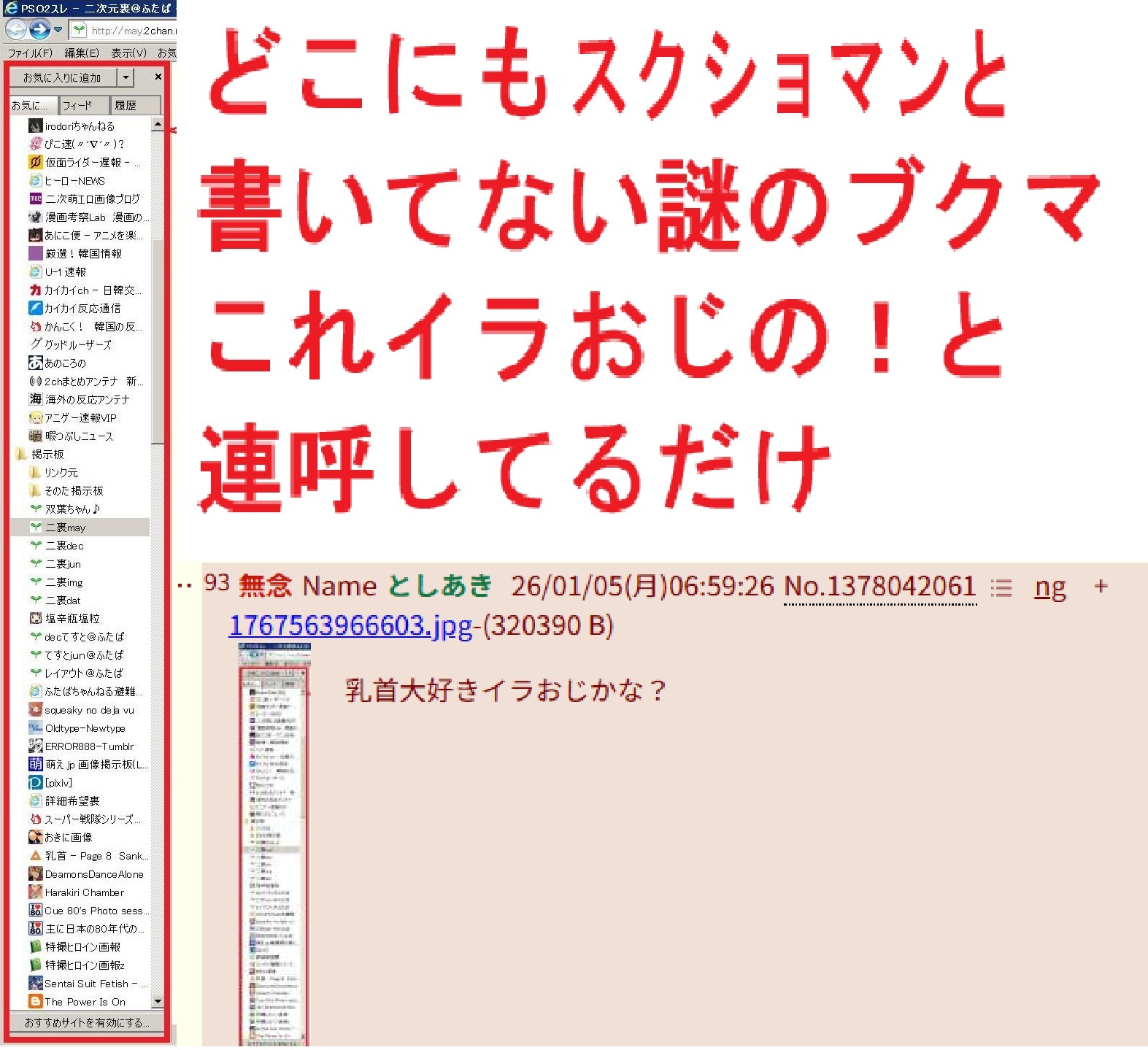Open the お気に入りに追加 dropdown arrow
The height and width of the screenshot is (1050, 1148).
click(126, 77)
